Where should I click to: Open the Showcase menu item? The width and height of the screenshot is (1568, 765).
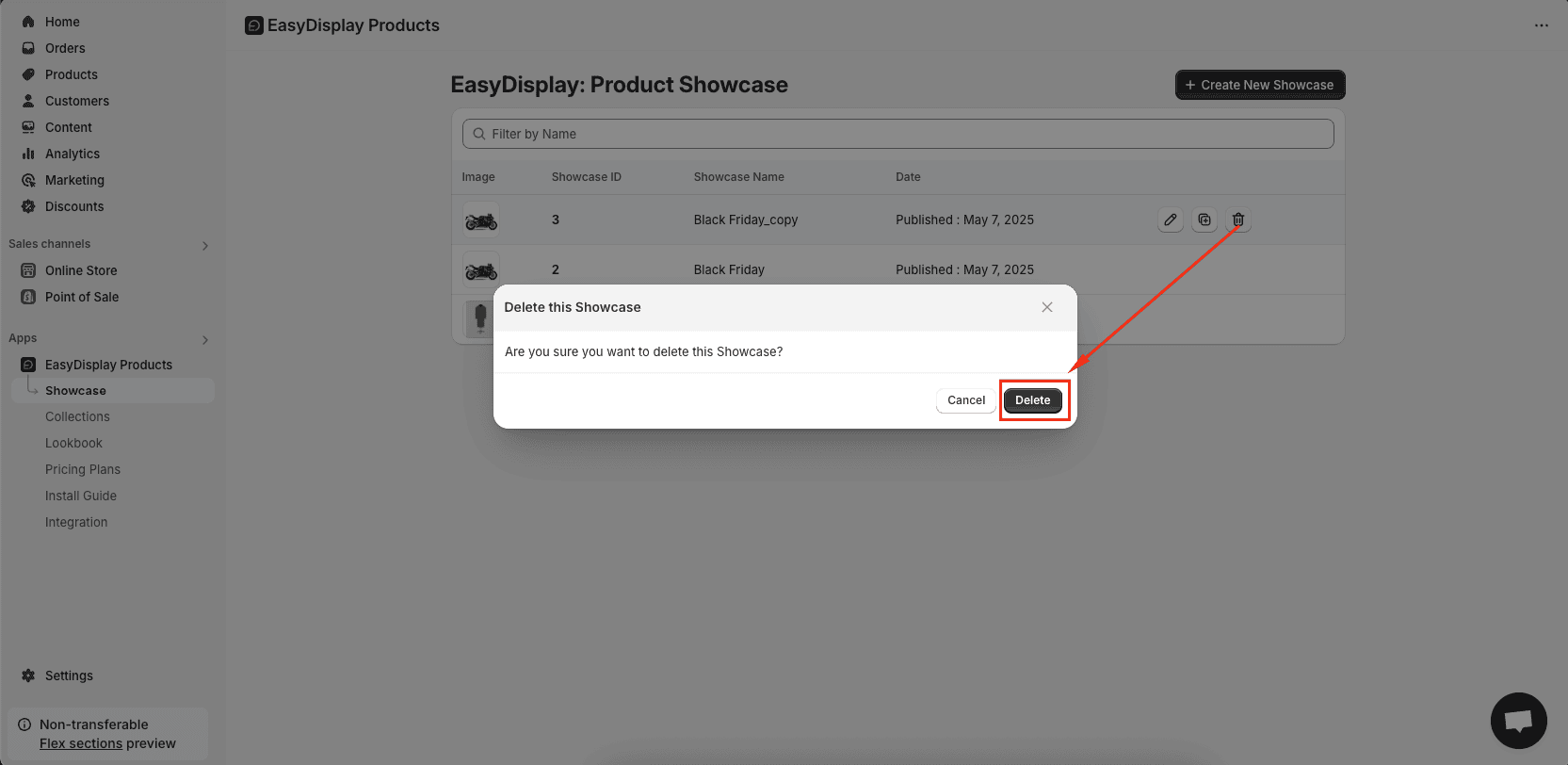[x=113, y=391]
